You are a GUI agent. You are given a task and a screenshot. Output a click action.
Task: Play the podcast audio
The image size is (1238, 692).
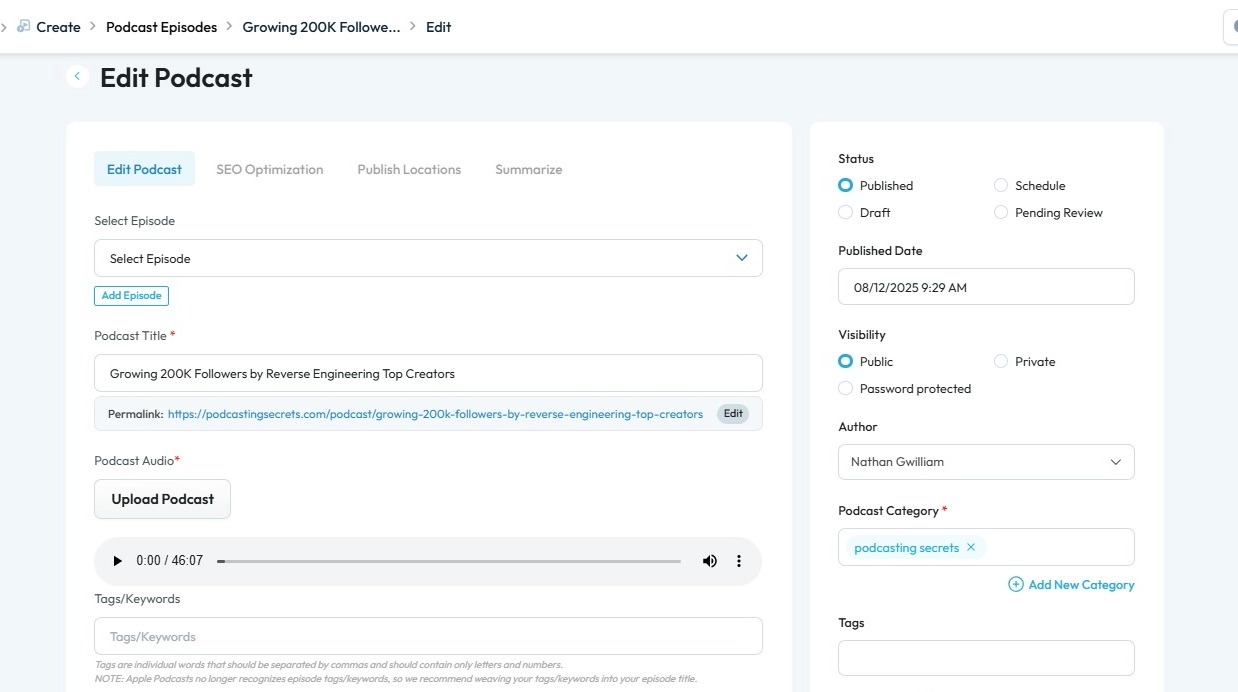click(117, 561)
